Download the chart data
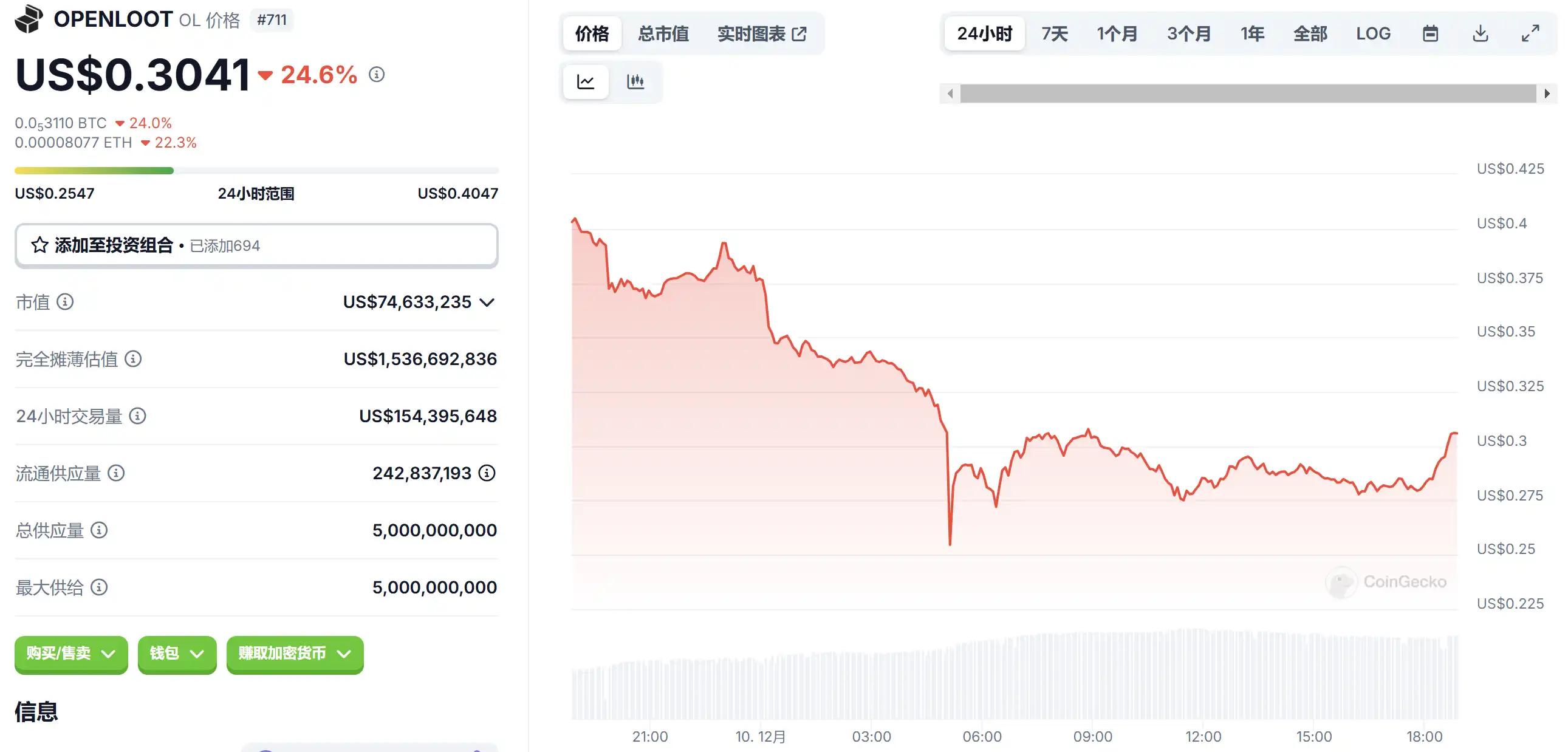The height and width of the screenshot is (752, 1568). point(1481,33)
